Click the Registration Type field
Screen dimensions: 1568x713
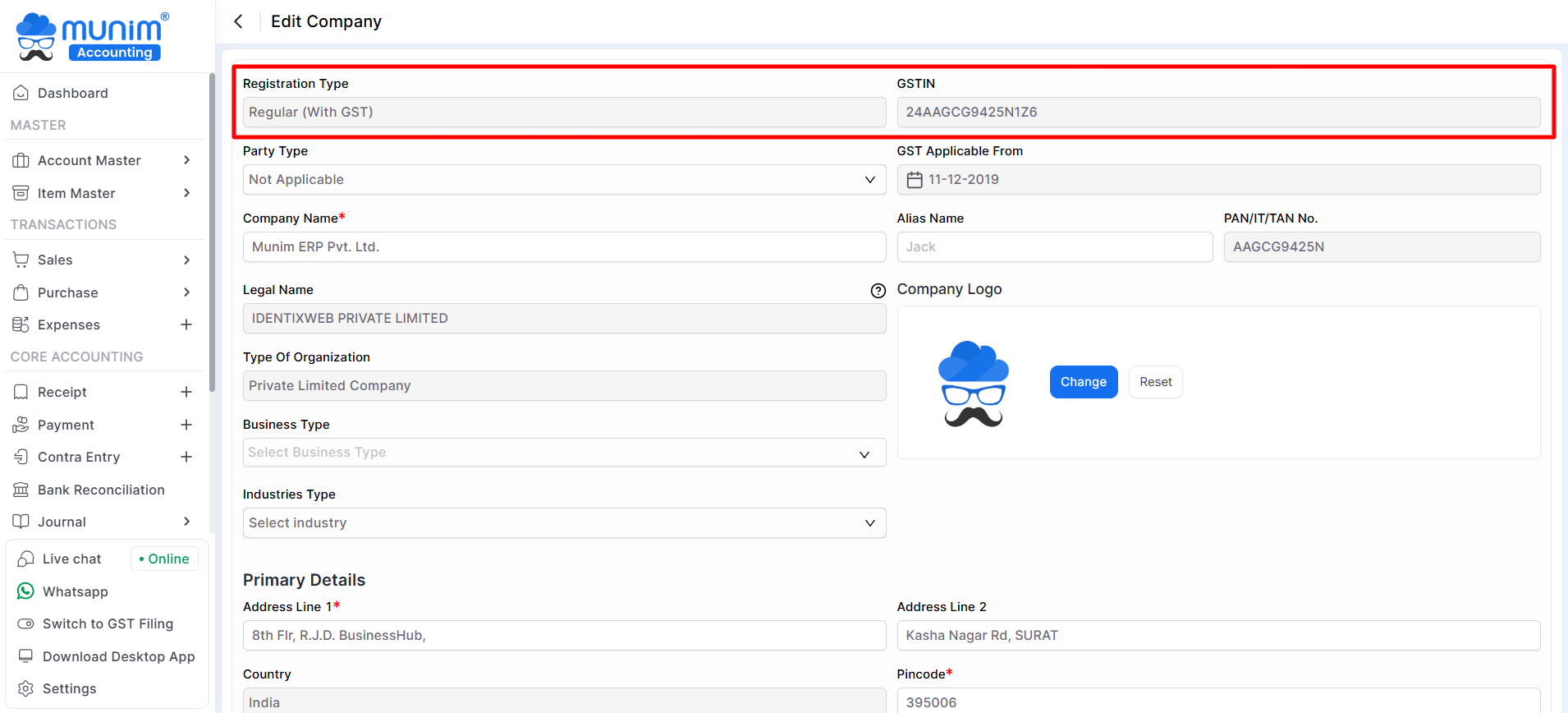[564, 113]
